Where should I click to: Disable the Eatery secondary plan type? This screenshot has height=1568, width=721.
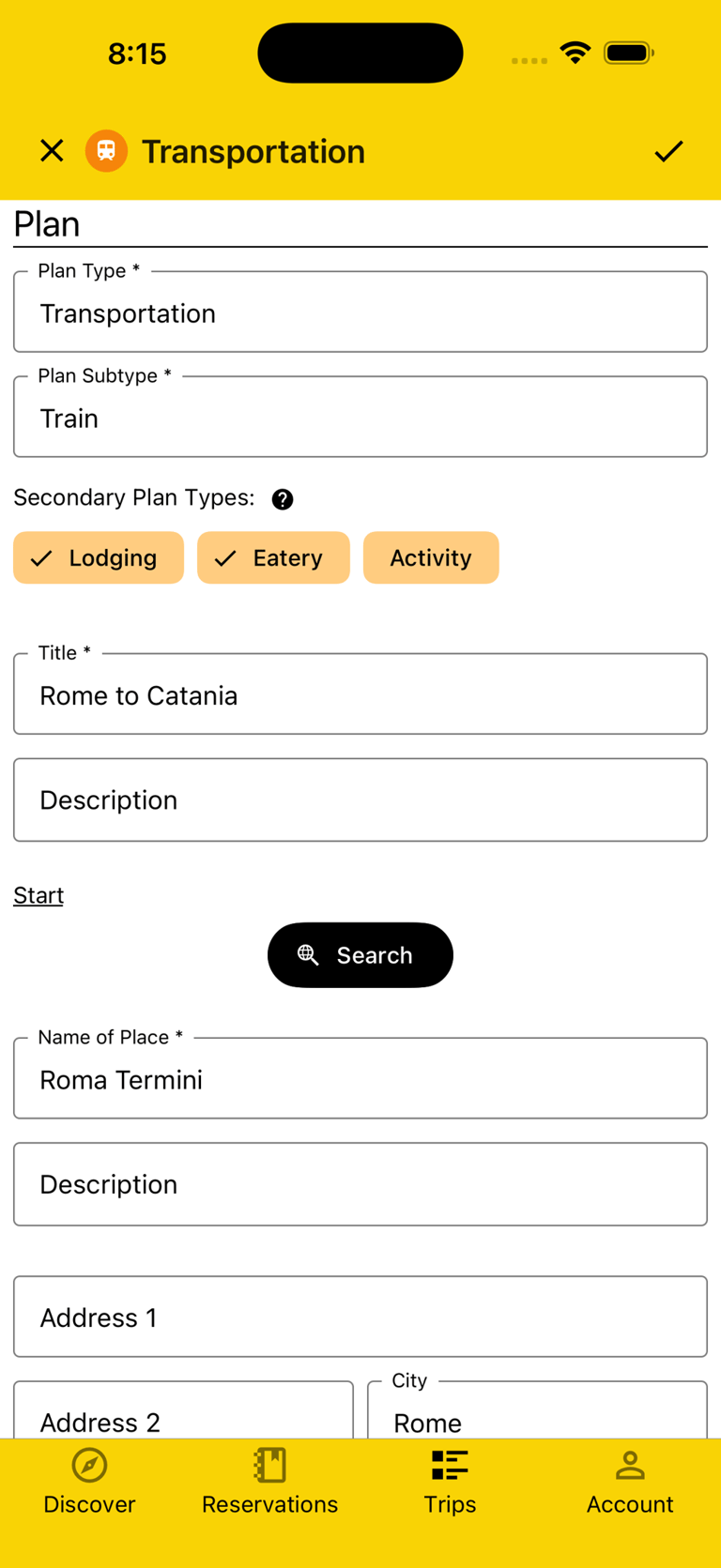point(273,557)
